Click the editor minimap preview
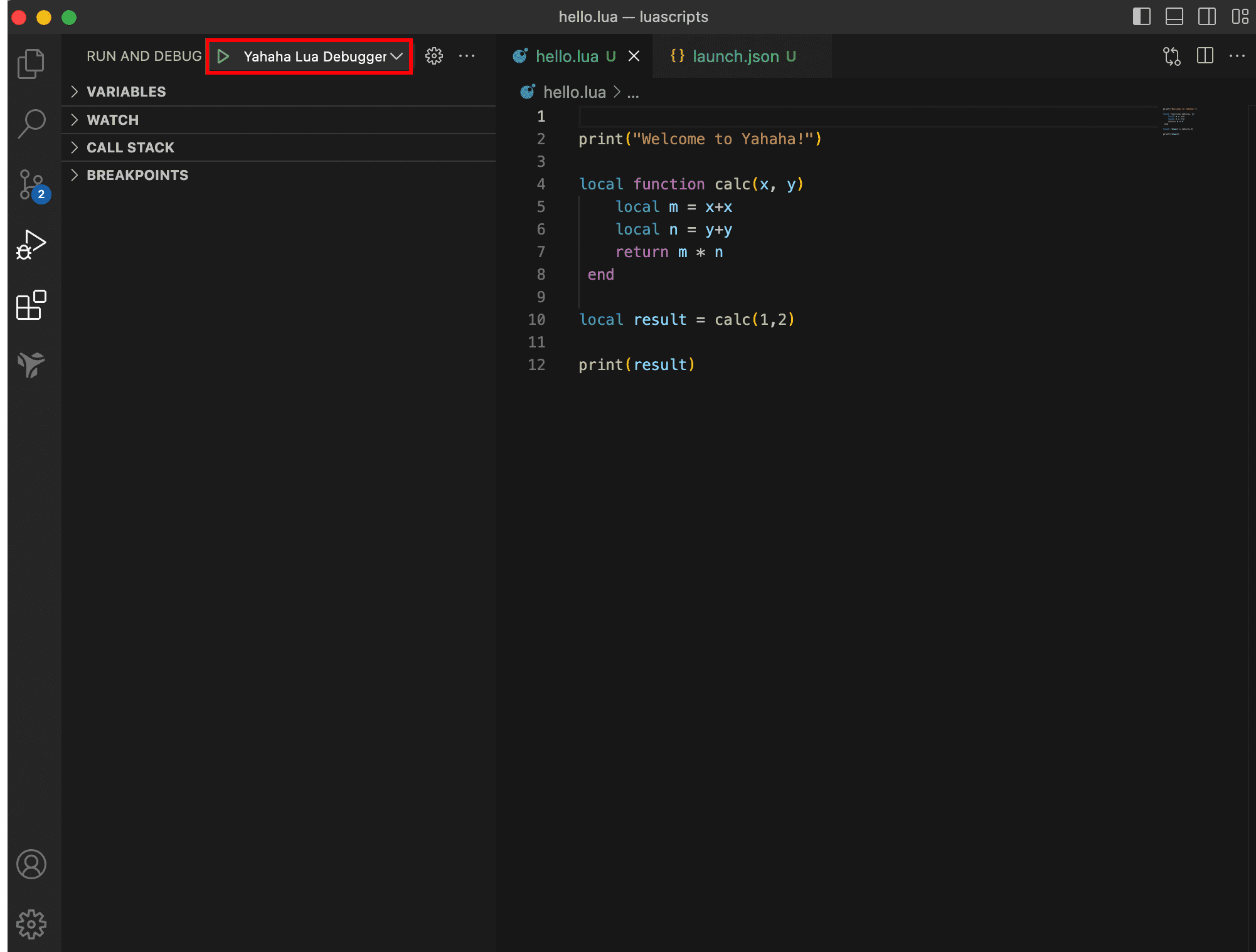 coord(1179,122)
